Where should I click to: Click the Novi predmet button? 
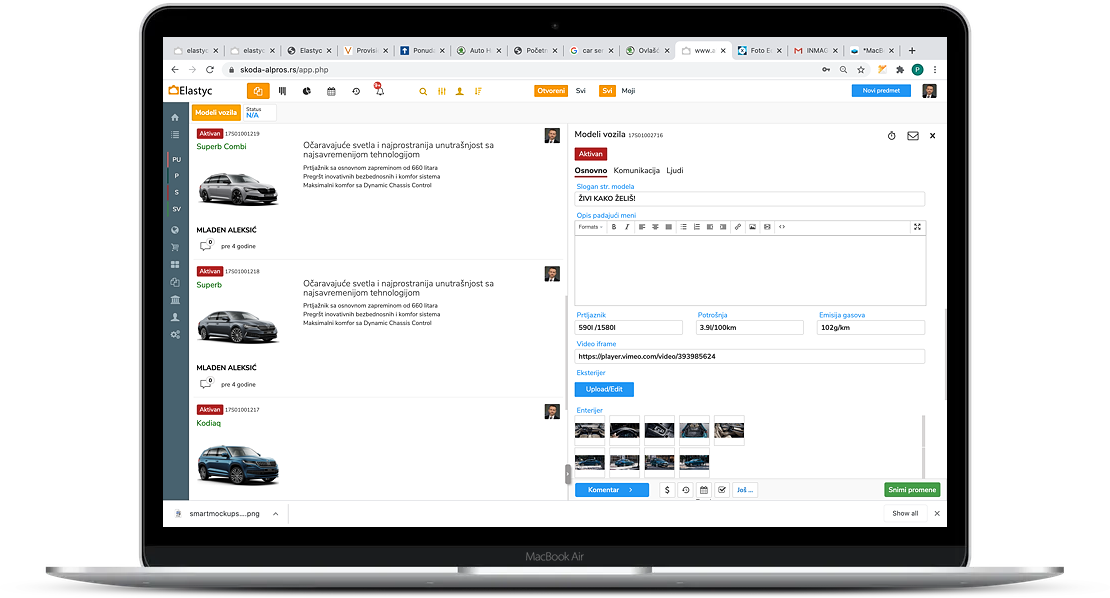(881, 91)
